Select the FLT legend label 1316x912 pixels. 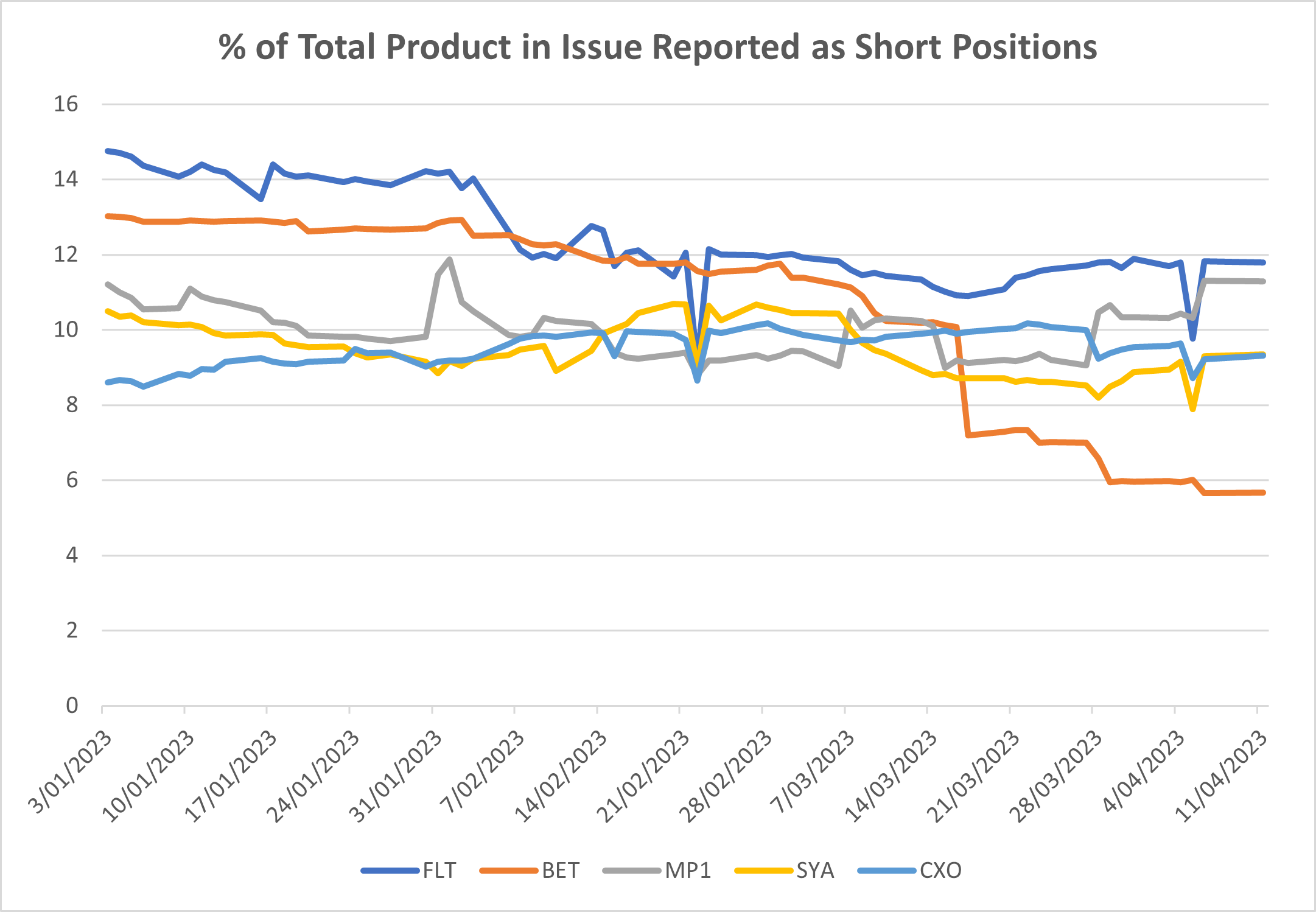439,871
